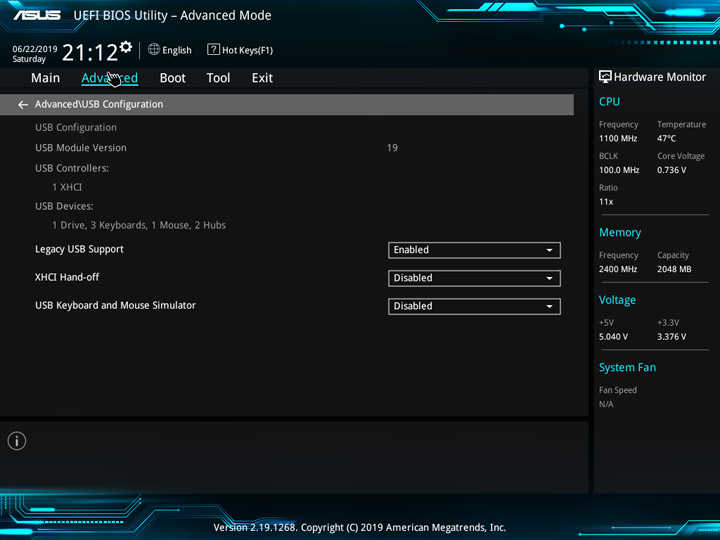Click the Hardware Monitor title
The image size is (720, 540).
click(660, 77)
